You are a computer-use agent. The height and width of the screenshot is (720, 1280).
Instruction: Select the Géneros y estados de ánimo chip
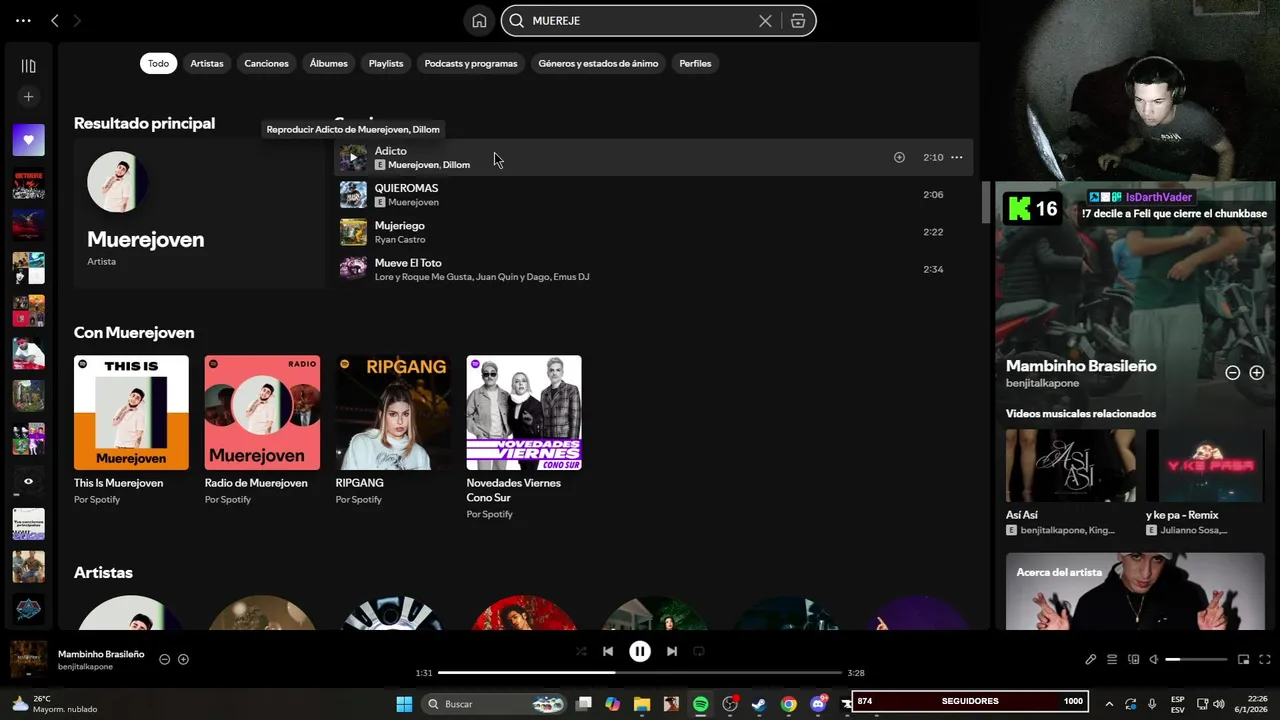click(598, 63)
